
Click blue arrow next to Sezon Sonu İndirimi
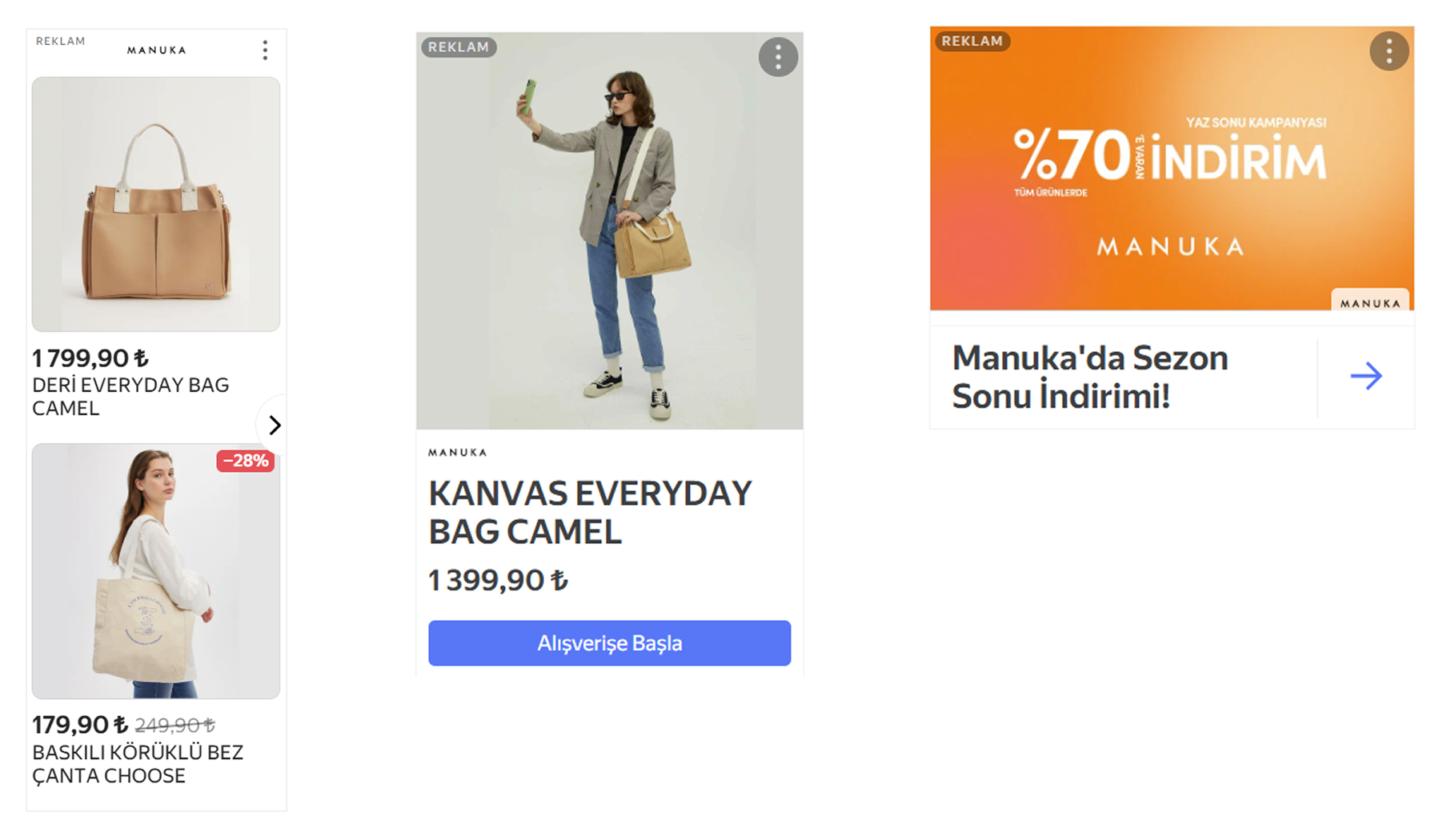coord(1365,376)
